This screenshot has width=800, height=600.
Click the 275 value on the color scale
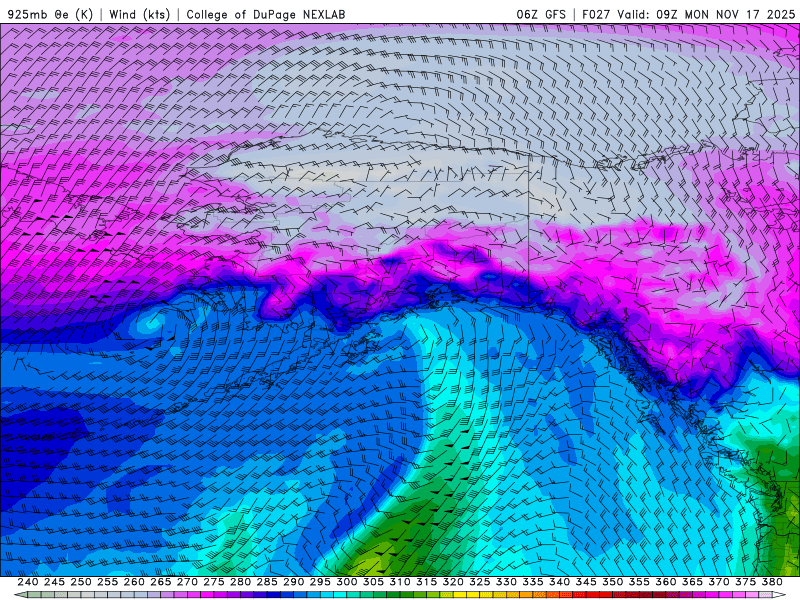tap(213, 582)
